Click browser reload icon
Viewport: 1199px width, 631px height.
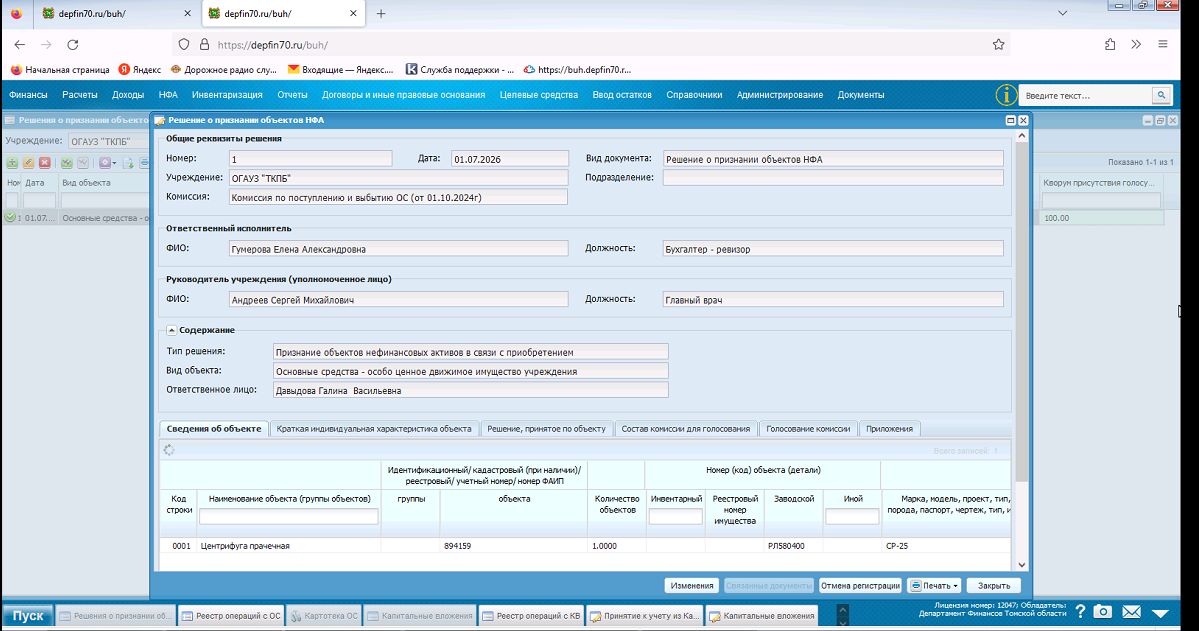click(73, 44)
